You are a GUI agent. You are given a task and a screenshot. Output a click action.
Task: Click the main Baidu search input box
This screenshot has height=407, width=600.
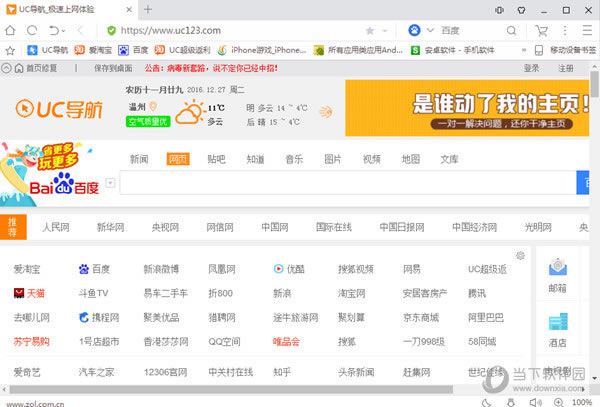[x=348, y=183]
